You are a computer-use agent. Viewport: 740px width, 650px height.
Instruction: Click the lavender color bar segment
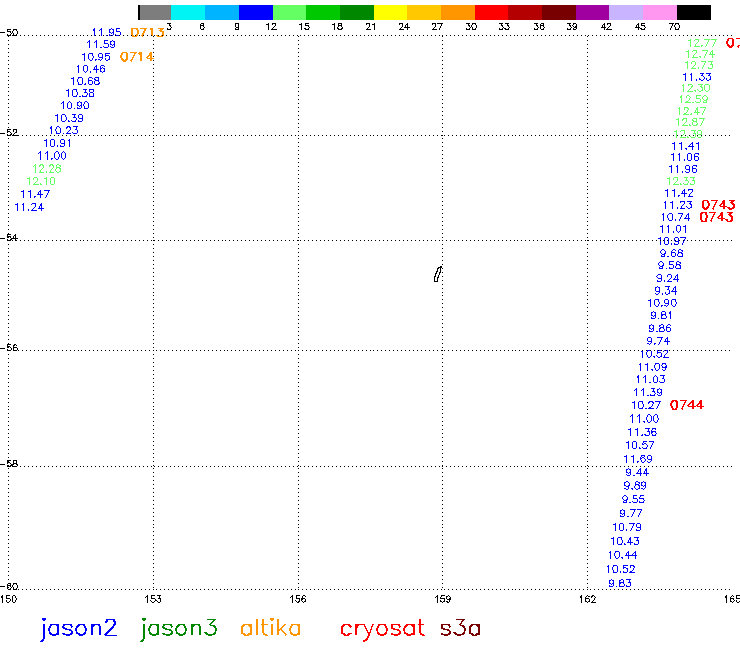click(x=626, y=12)
